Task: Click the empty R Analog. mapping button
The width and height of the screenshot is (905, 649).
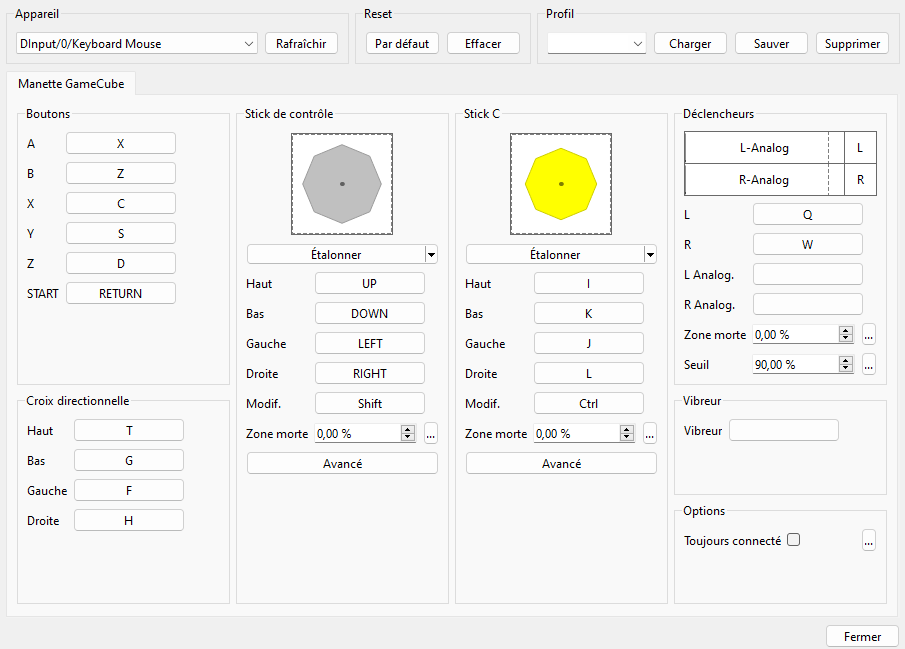Action: (x=807, y=305)
